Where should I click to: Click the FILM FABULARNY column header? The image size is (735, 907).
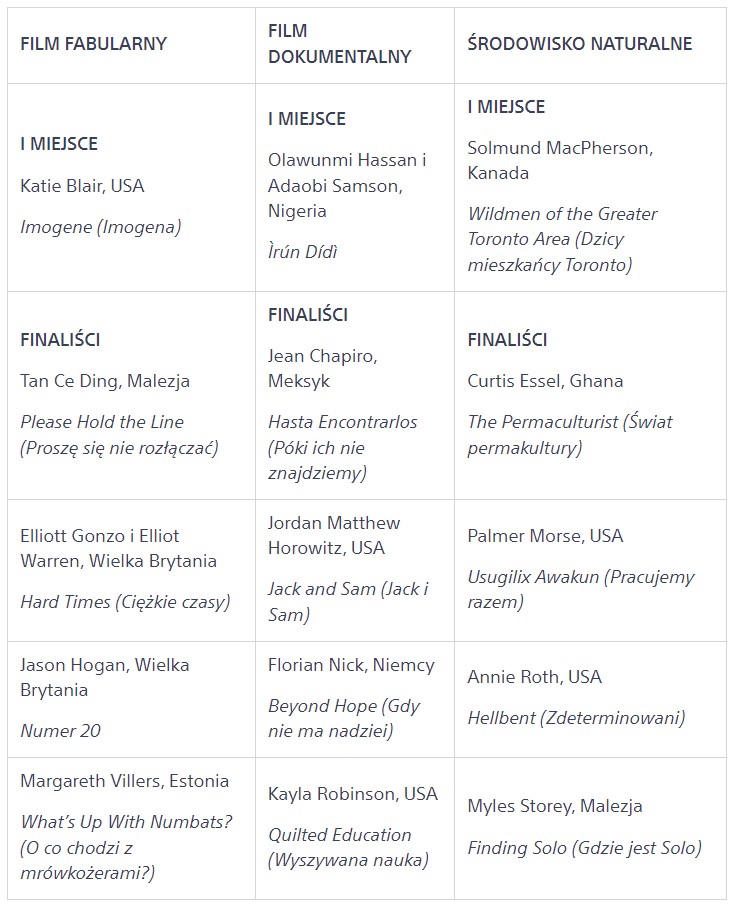pyautogui.click(x=93, y=44)
